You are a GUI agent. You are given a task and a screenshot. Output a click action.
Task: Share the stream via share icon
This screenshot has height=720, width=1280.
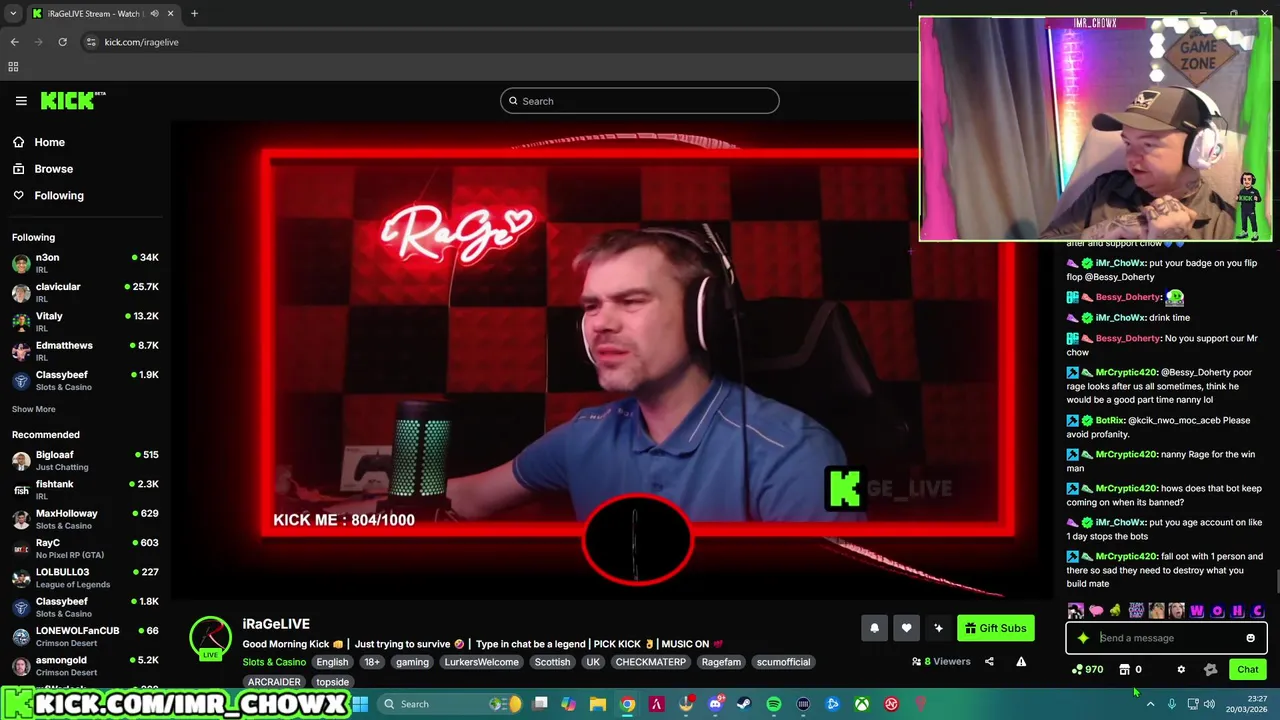coord(989,661)
